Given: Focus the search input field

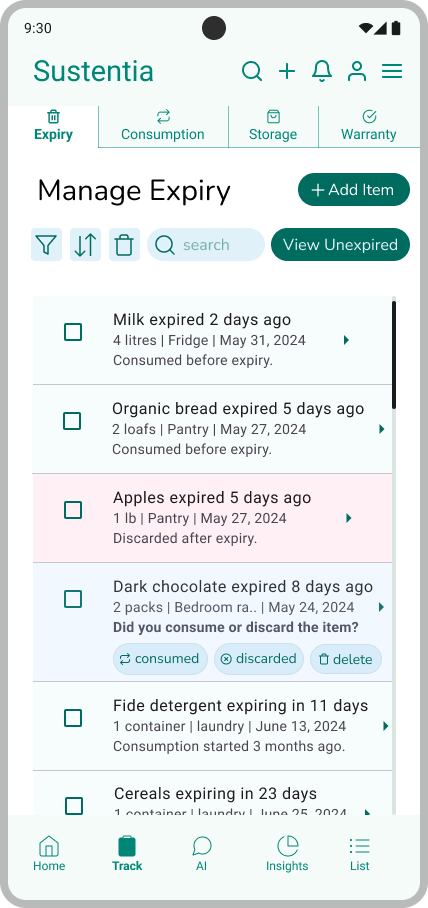Looking at the screenshot, I should click(x=206, y=244).
